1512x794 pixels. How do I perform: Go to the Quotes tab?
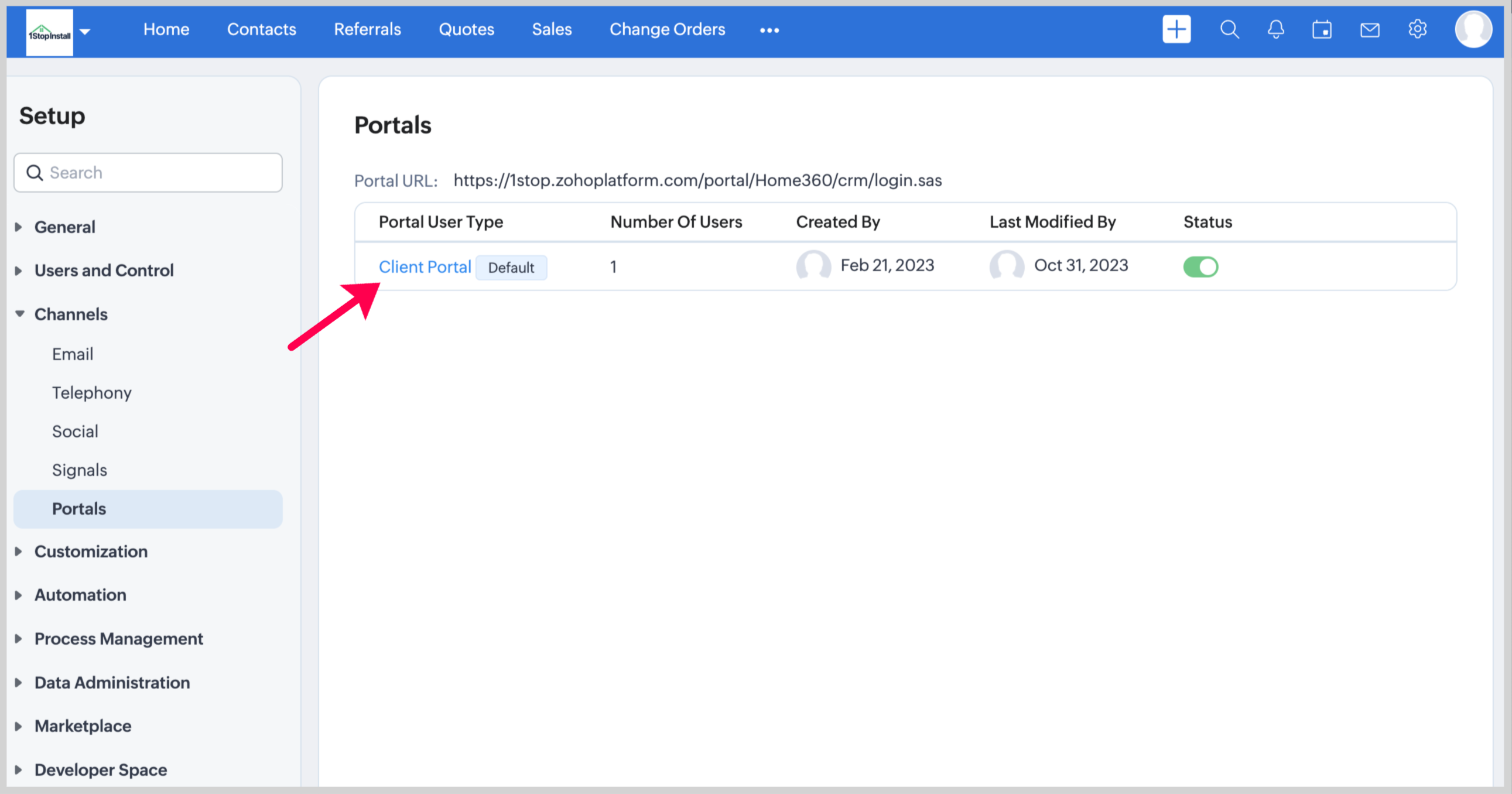[x=466, y=29]
